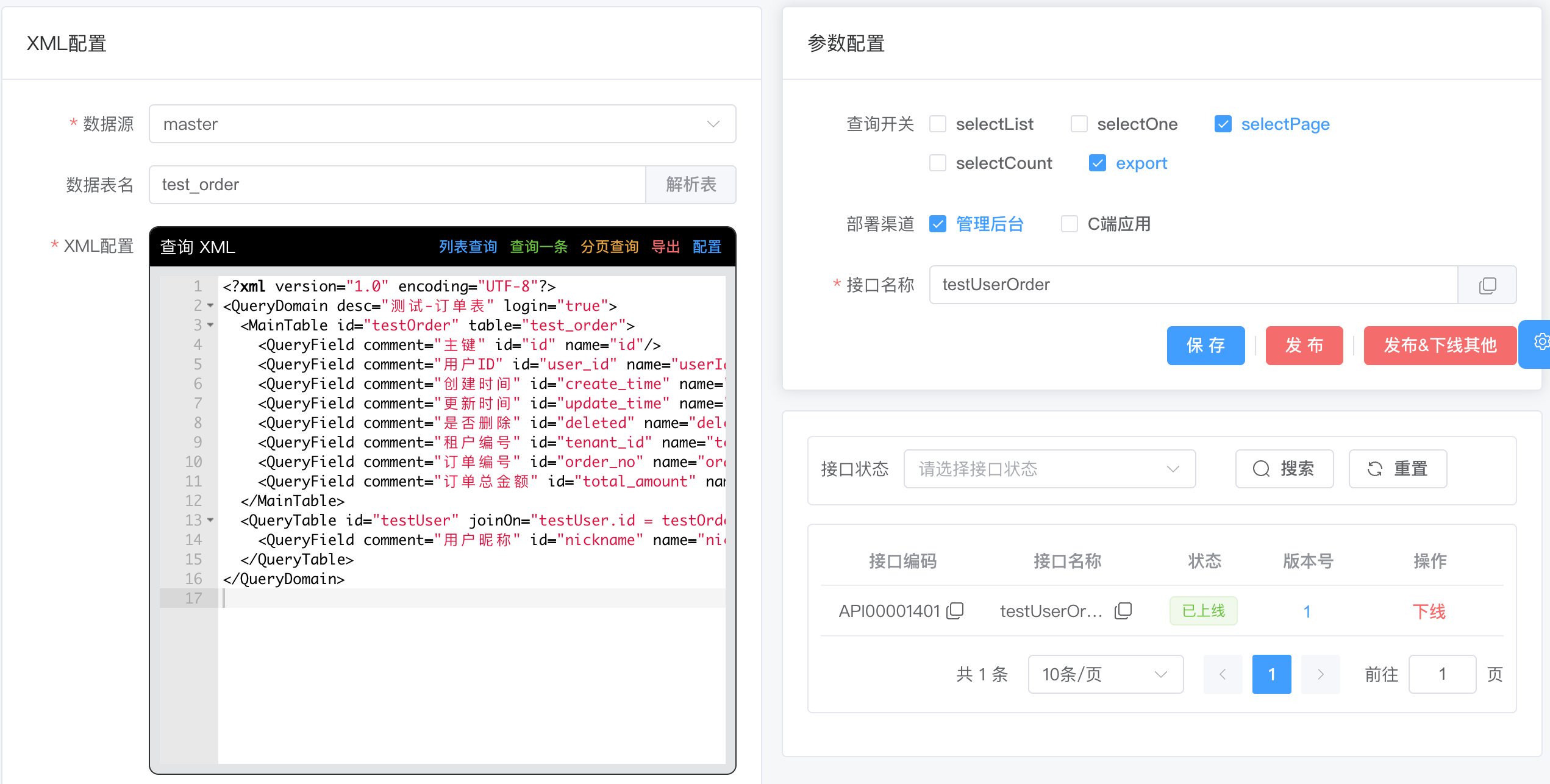The height and width of the screenshot is (784, 1550).
Task: Click the red 下线 link in table
Action: [1429, 611]
